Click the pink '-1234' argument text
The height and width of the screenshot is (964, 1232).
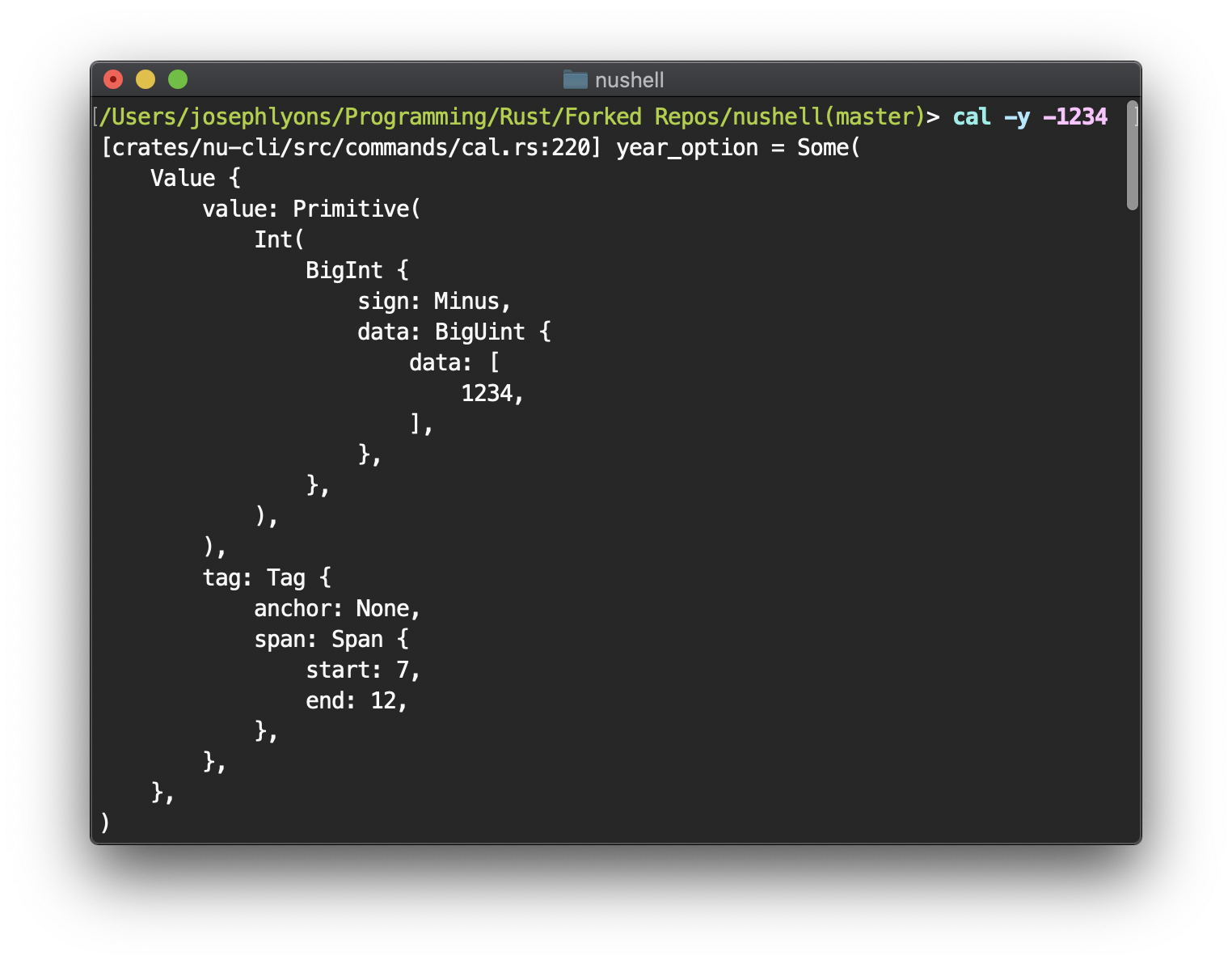coord(1075,116)
